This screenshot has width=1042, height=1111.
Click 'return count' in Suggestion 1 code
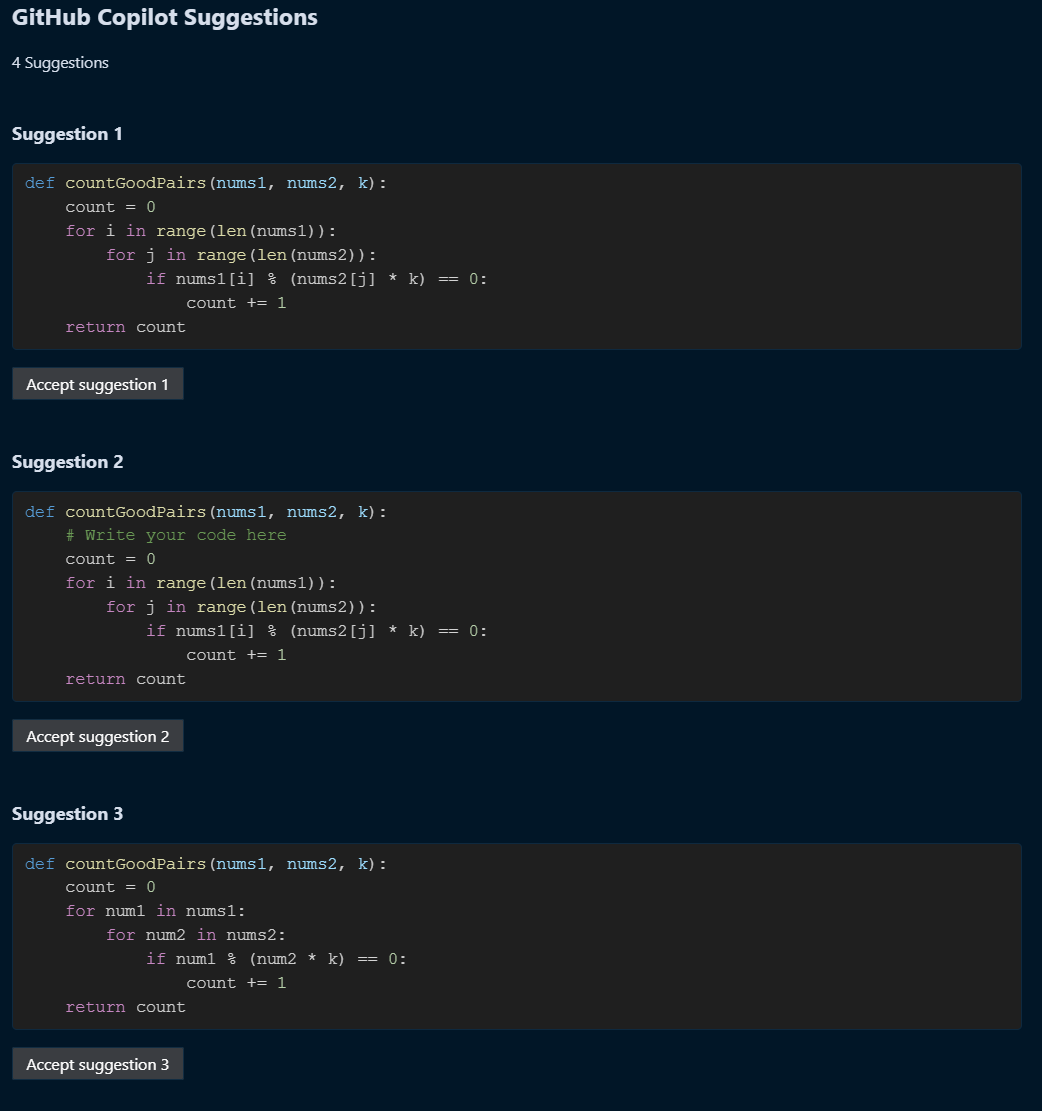[125, 327]
